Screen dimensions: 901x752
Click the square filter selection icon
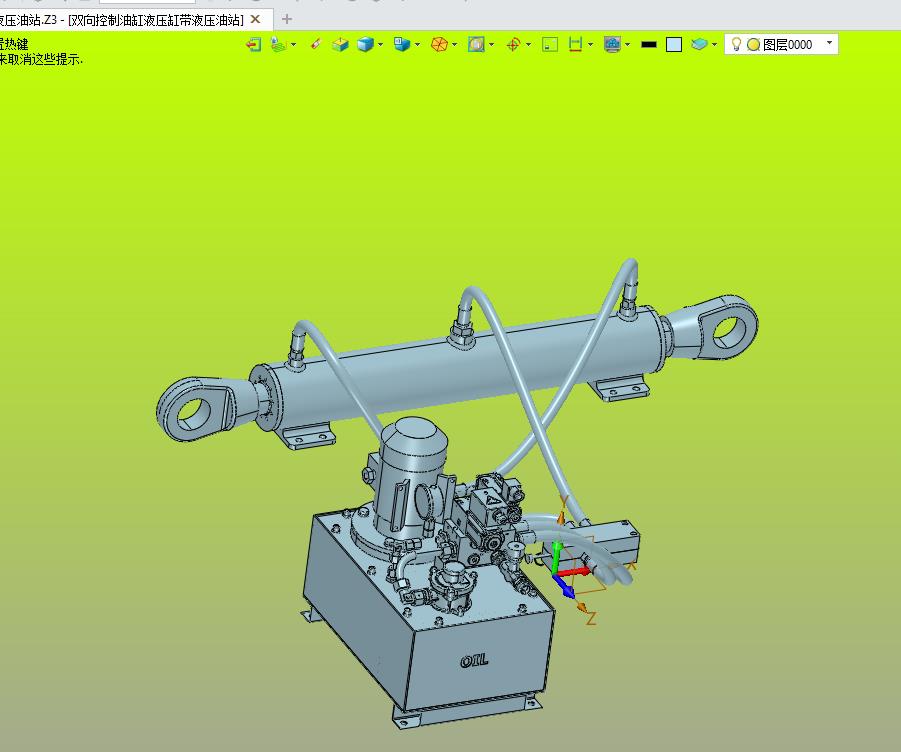pyautogui.click(x=476, y=44)
